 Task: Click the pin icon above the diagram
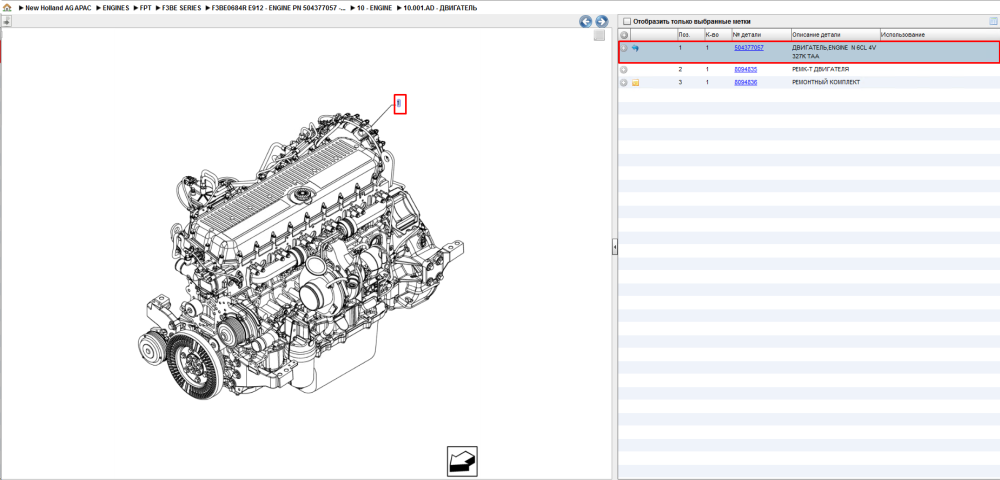click(x=6, y=21)
